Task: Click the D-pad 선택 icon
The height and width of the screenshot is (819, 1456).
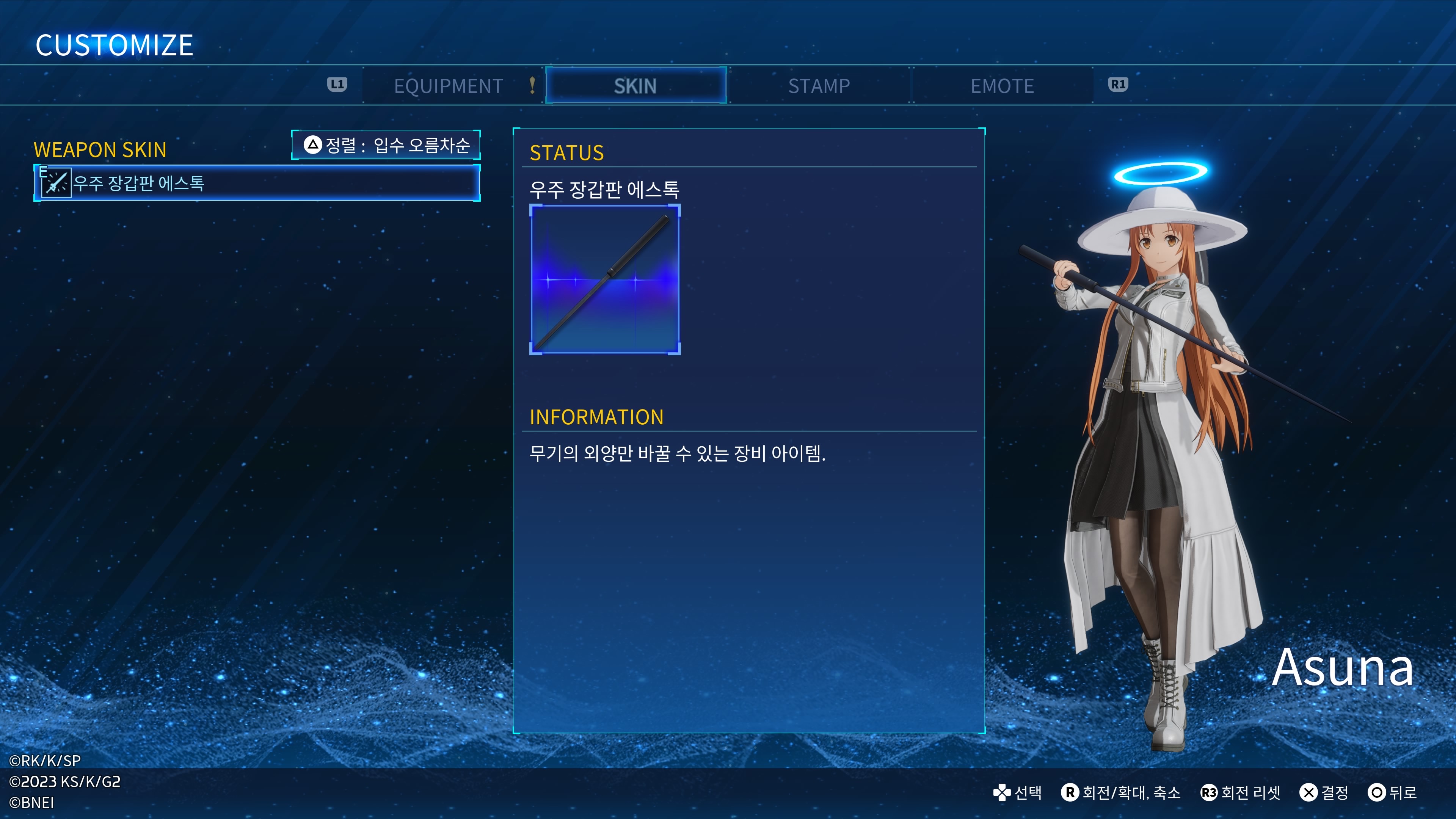Action: (x=1001, y=792)
